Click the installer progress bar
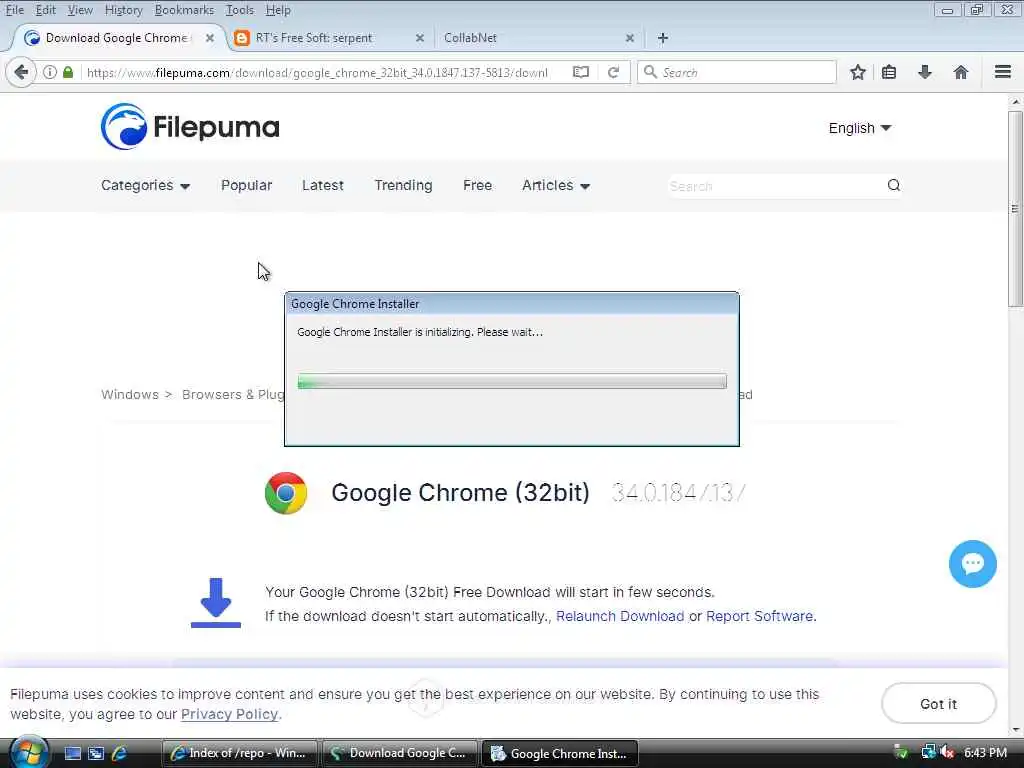Viewport: 1024px width, 768px height. [511, 381]
